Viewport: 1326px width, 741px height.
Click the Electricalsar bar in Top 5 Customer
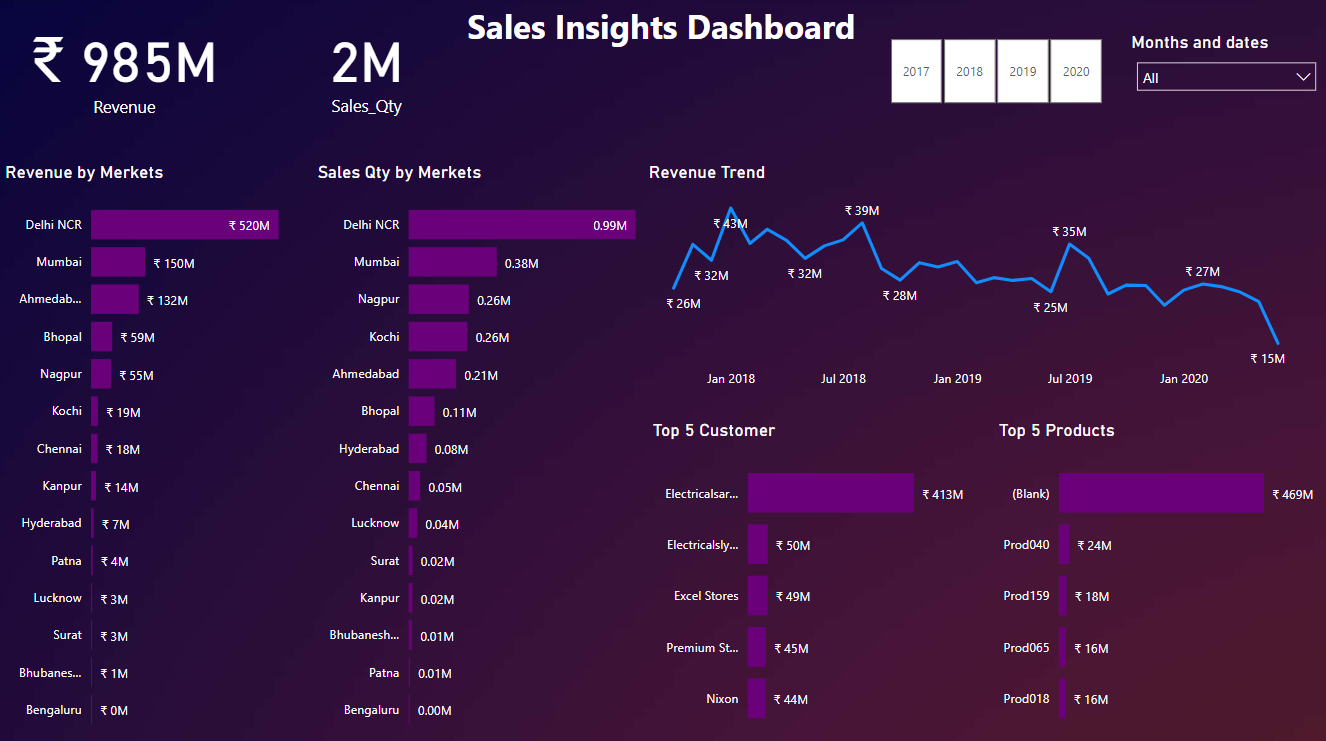click(x=830, y=493)
